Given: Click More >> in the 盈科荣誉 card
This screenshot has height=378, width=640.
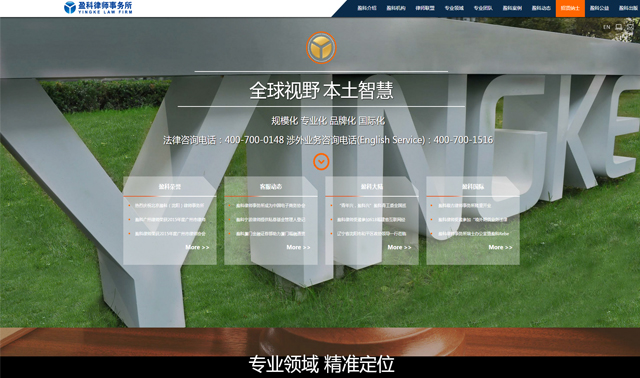Looking at the screenshot, I should [x=197, y=247].
